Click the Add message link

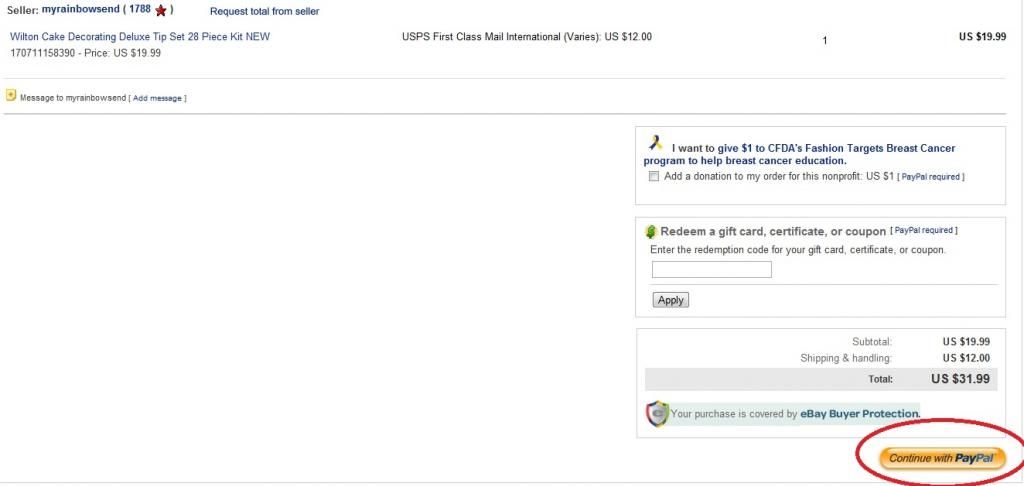[x=157, y=98]
